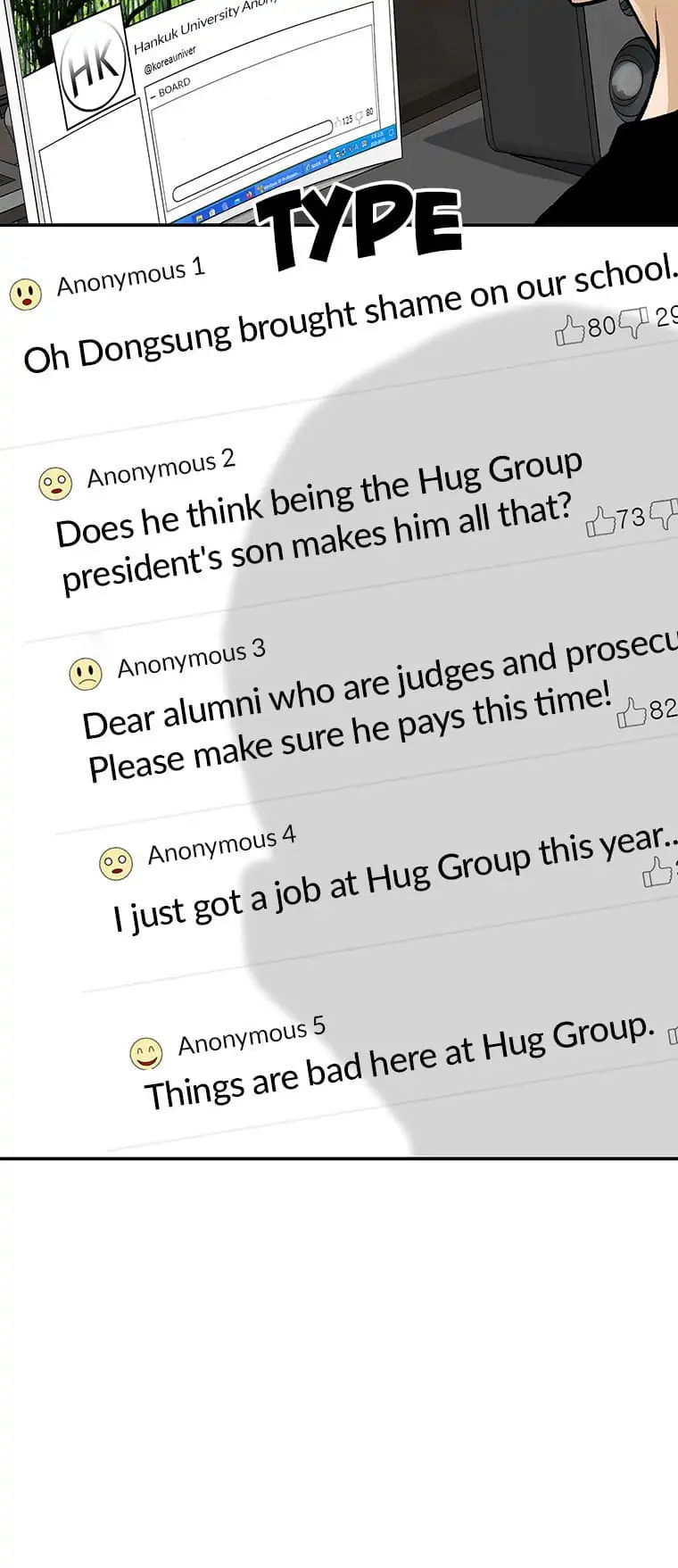This screenshot has width=678, height=1568.
Task: Like Anonymous 2's Hug Group comment
Action: click(600, 521)
